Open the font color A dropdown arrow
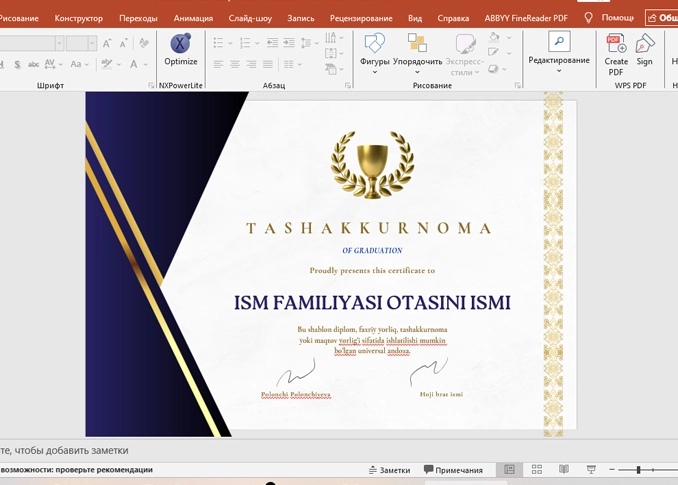The width and height of the screenshot is (678, 485). point(145,65)
